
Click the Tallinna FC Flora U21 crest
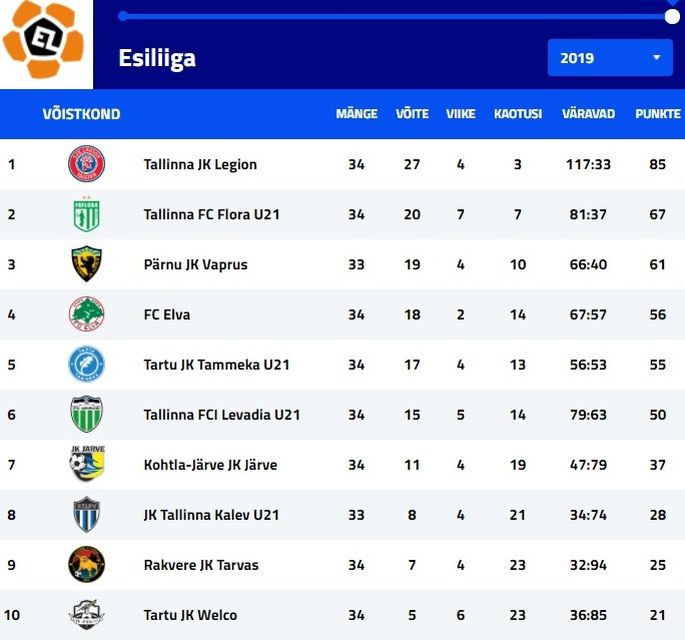[x=86, y=215]
